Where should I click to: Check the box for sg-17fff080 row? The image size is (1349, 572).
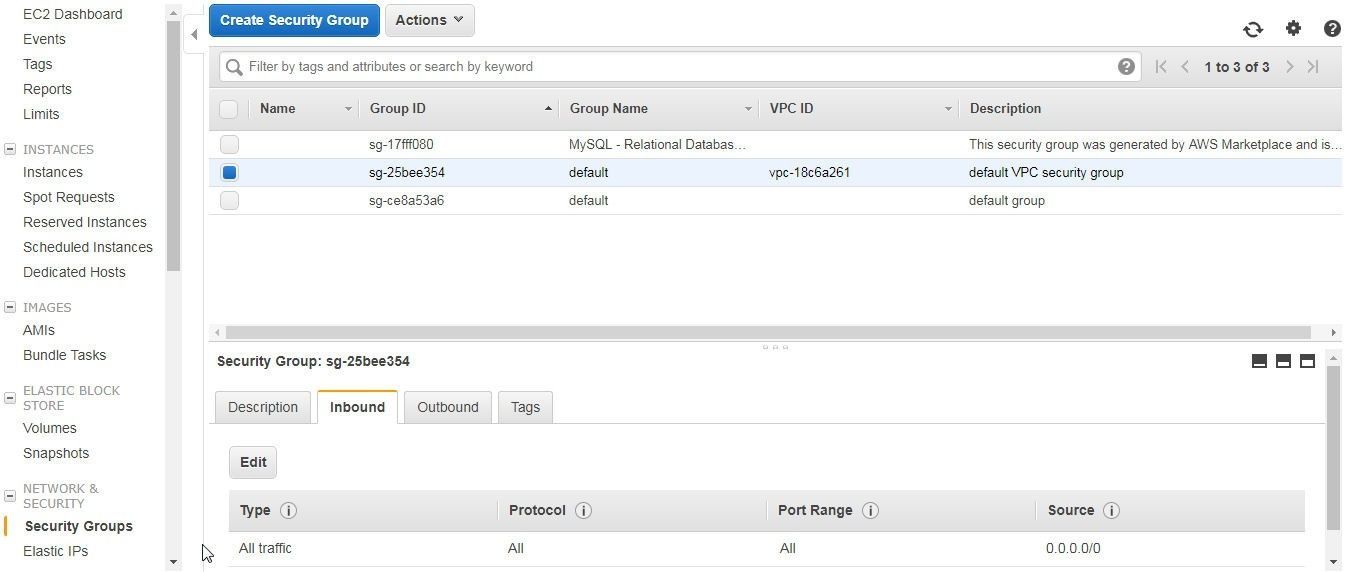tap(229, 144)
